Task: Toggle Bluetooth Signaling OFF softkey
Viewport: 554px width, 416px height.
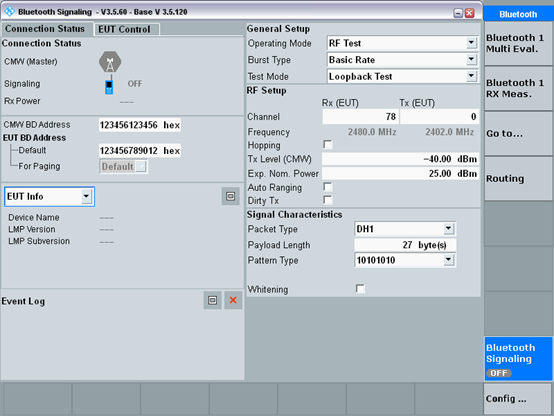Action: click(x=518, y=358)
